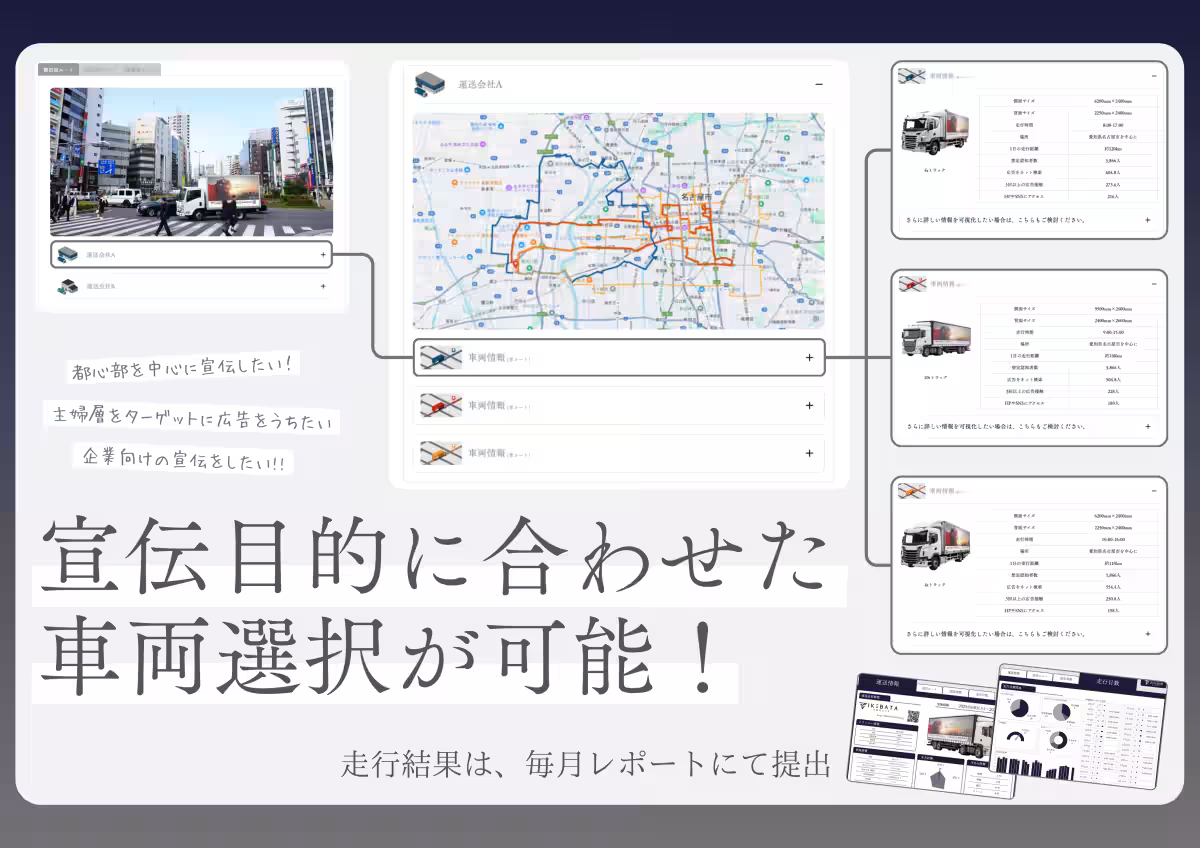
Task: Click warehouse icon in left panel's first row
Action: tap(68, 255)
